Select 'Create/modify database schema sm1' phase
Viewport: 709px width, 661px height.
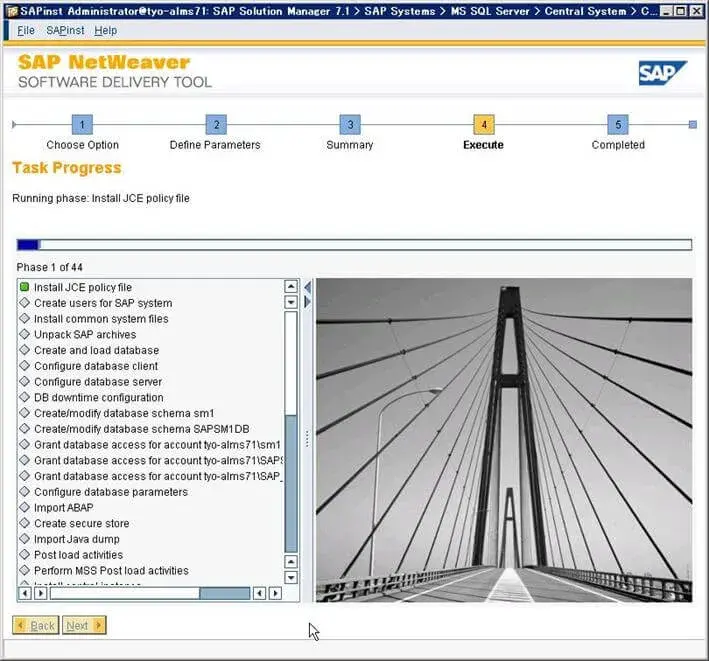pos(124,413)
